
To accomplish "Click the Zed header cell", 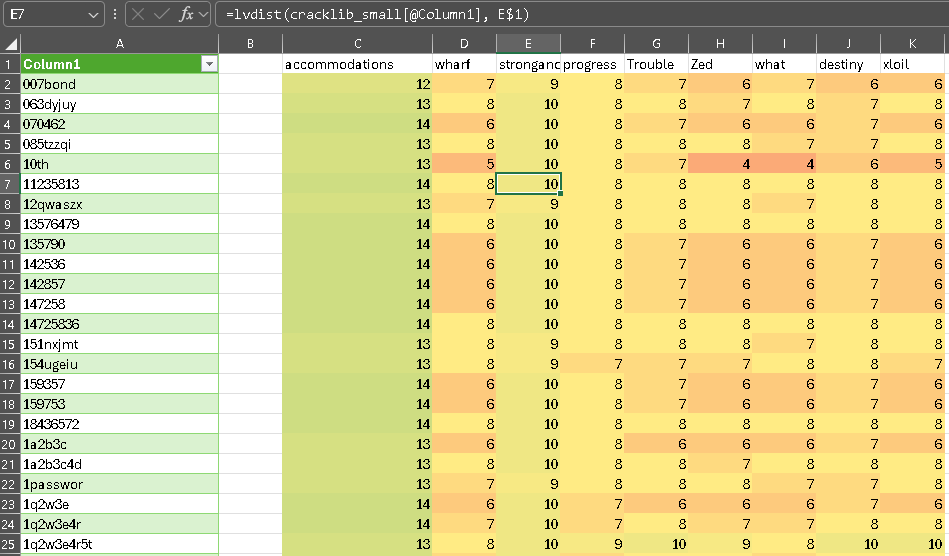I will click(x=720, y=64).
